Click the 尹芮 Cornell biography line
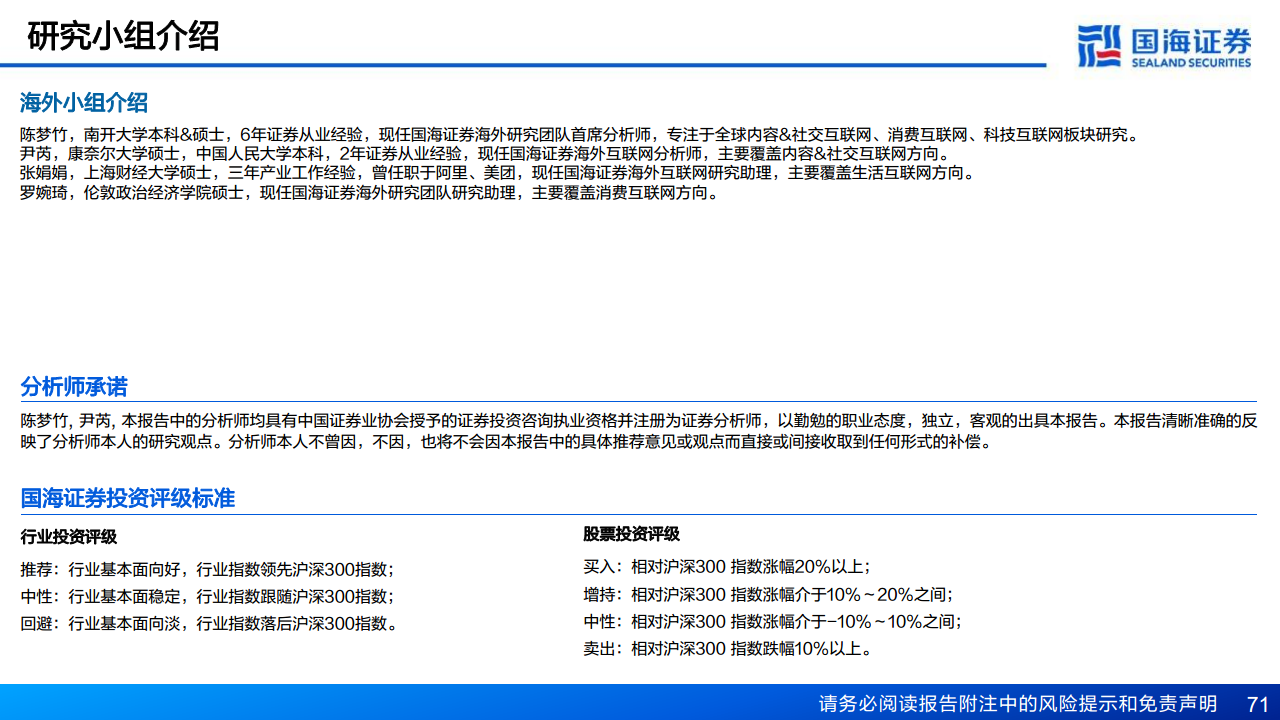Screen dimensions: 1280x720 (485, 154)
